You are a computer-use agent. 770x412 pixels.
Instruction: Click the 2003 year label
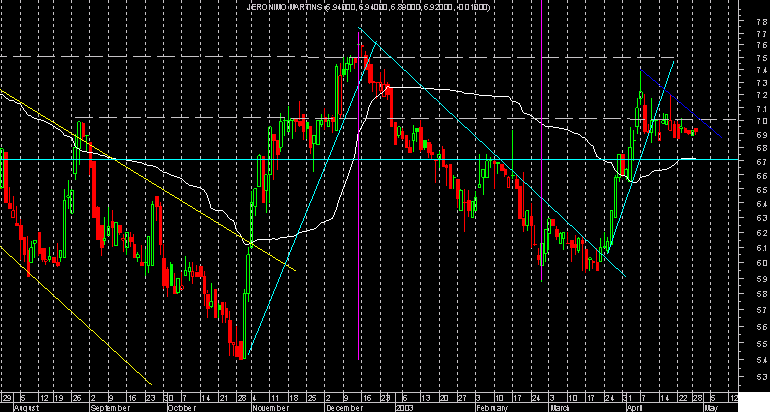[404, 408]
